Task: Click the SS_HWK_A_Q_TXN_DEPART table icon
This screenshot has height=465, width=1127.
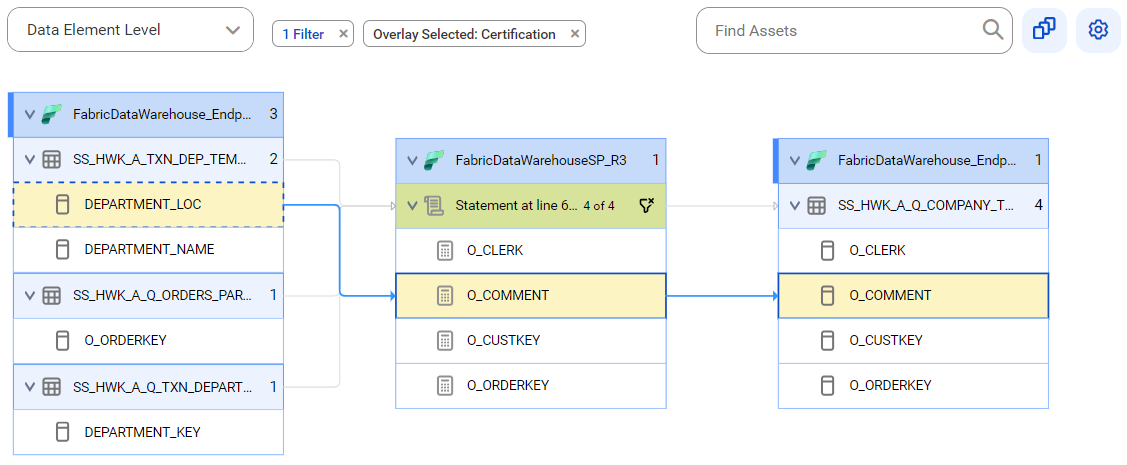Action: 51,387
